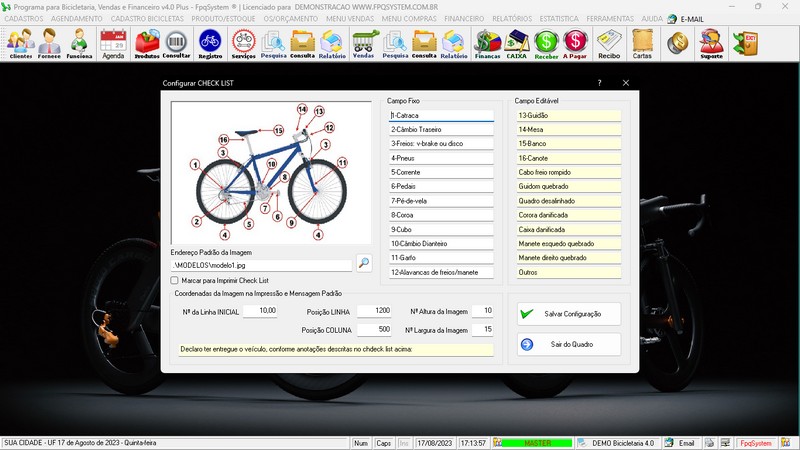This screenshot has height=450, width=800.
Task: Click the Declaro ter entregue message field
Action: [336, 349]
